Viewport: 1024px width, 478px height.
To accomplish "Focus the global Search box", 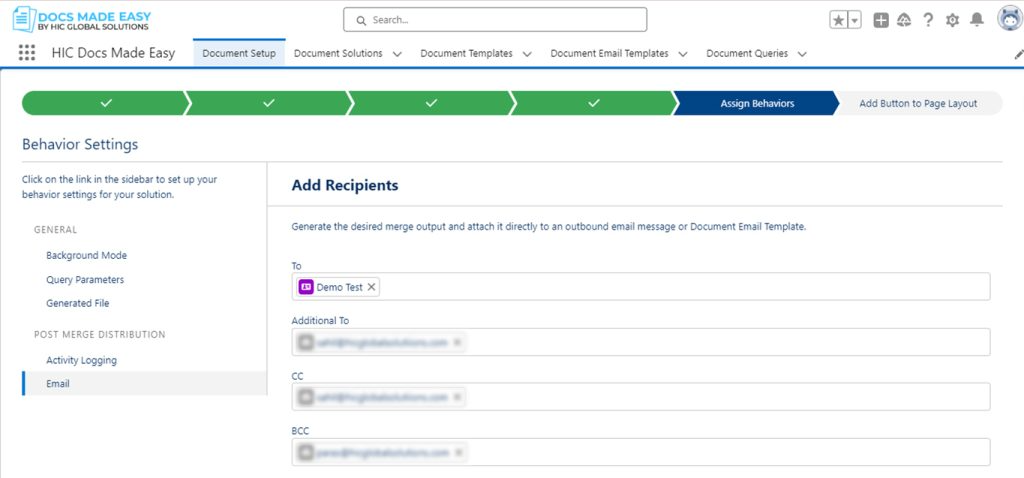I will [495, 20].
